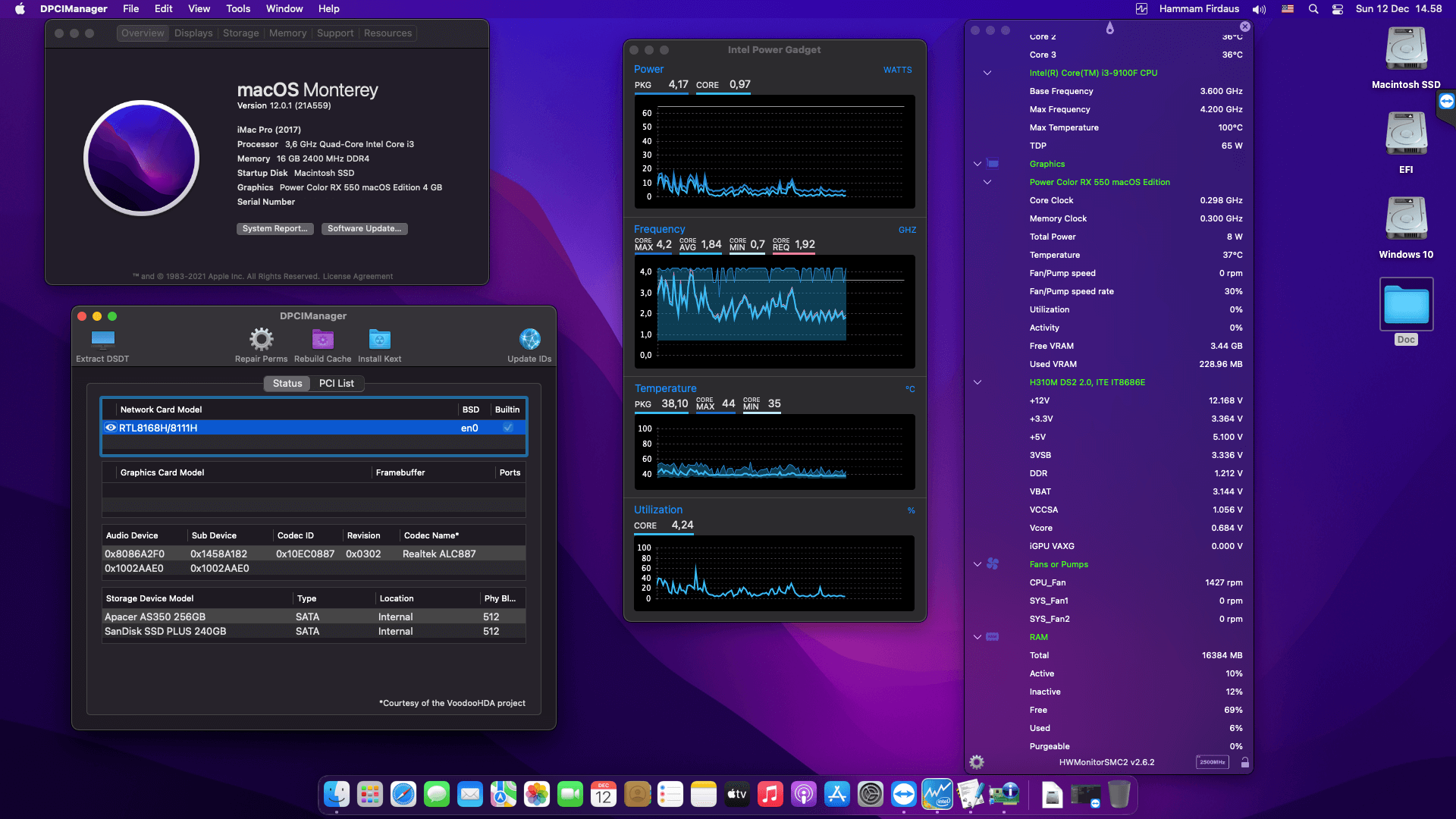The image size is (1456, 819).
Task: Collapse the Intel Core i3-9100F CPU group
Action: (x=987, y=73)
